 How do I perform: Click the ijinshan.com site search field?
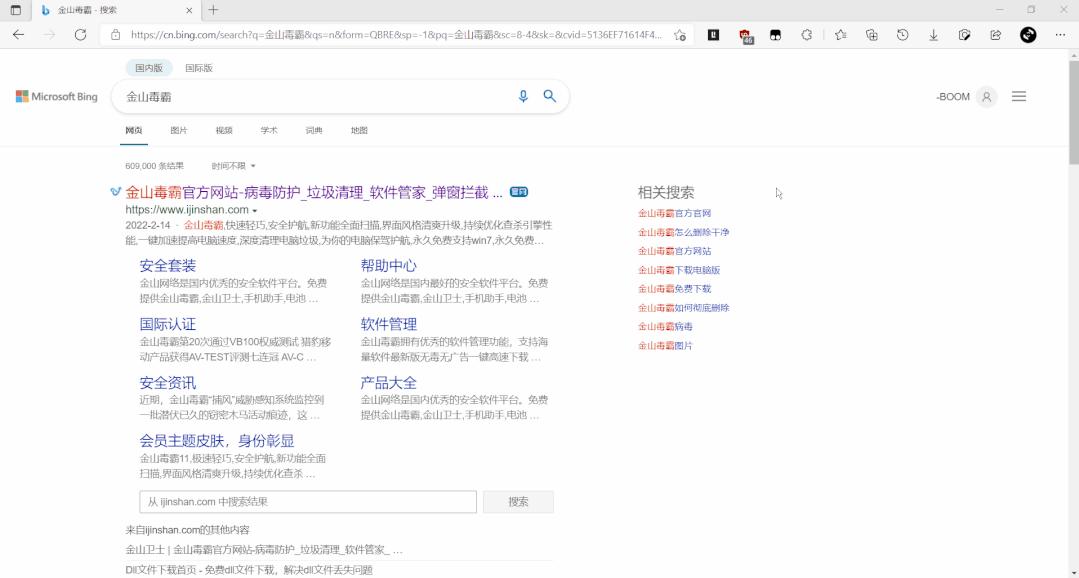point(308,502)
